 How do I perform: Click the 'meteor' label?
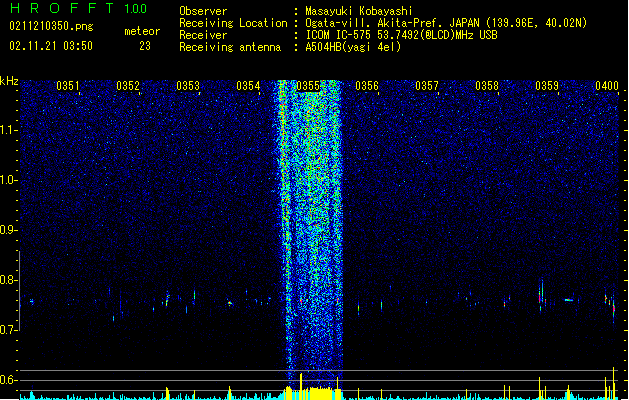point(142,31)
